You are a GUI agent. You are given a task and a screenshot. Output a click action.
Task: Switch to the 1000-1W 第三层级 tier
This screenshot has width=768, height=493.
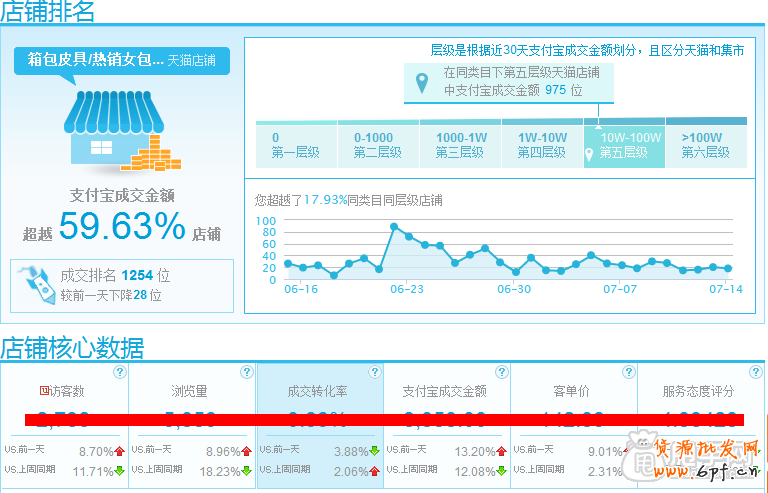coord(459,145)
